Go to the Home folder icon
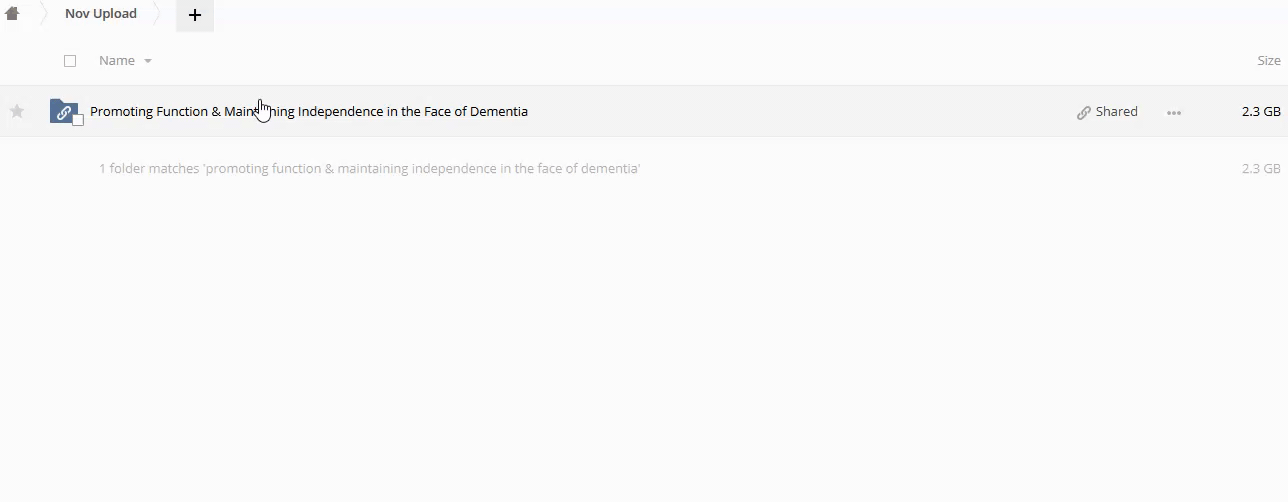Viewport: 1288px width, 502px height. [x=12, y=14]
